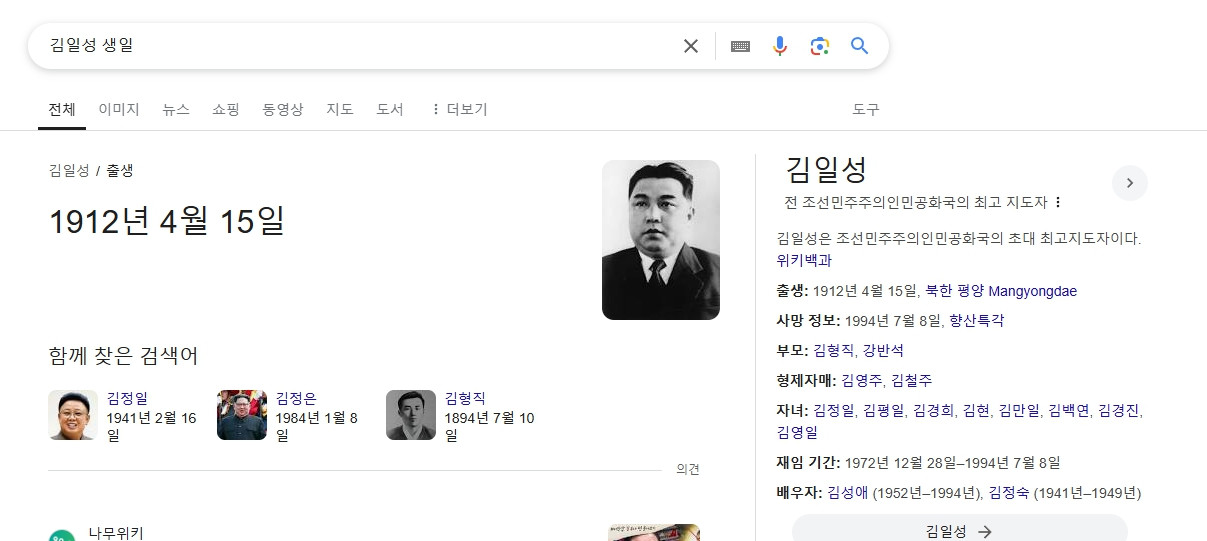Open the on-screen keyboard input tool
The height and width of the screenshot is (541, 1207).
point(740,46)
